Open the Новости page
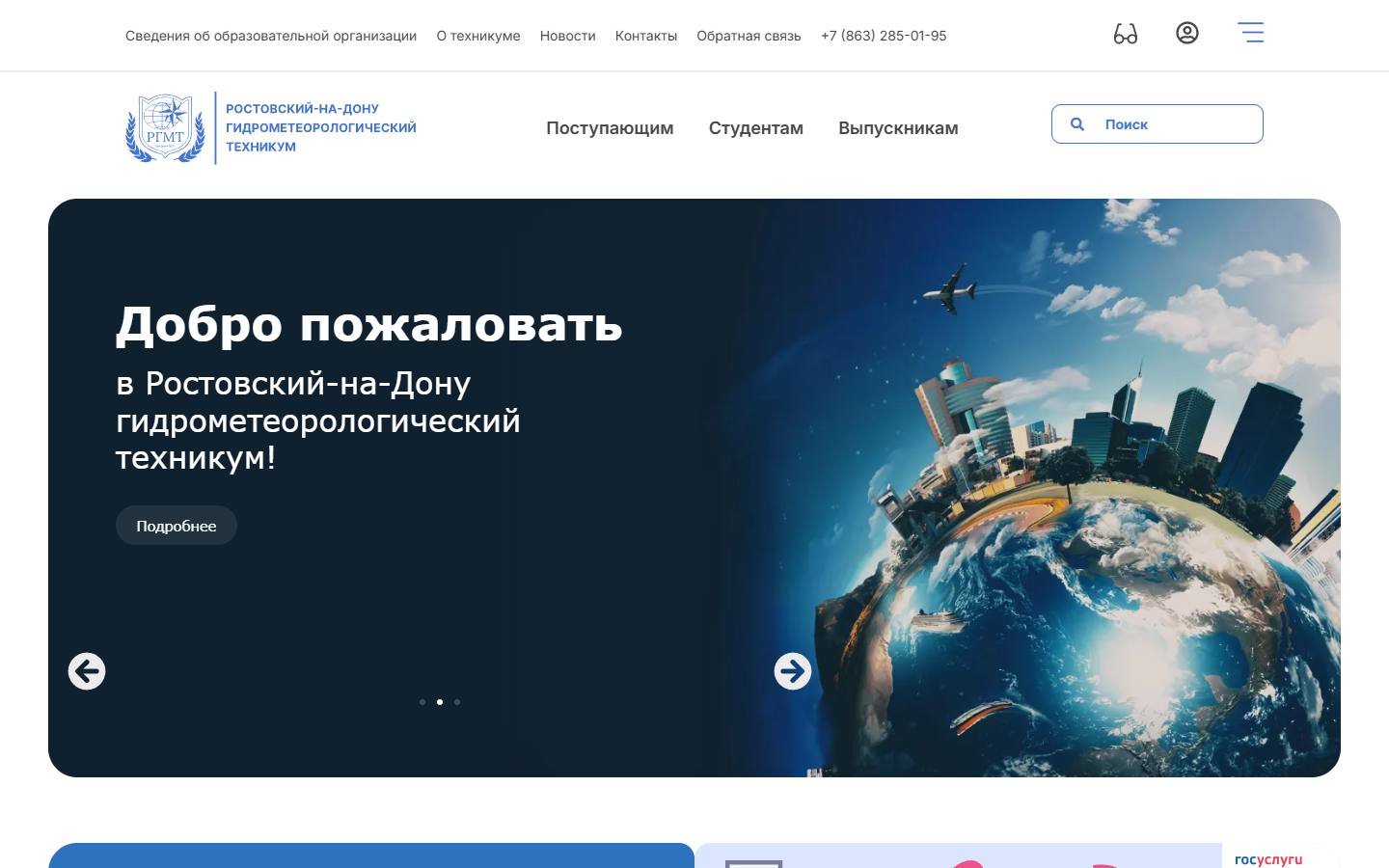1389x868 pixels. point(567,36)
